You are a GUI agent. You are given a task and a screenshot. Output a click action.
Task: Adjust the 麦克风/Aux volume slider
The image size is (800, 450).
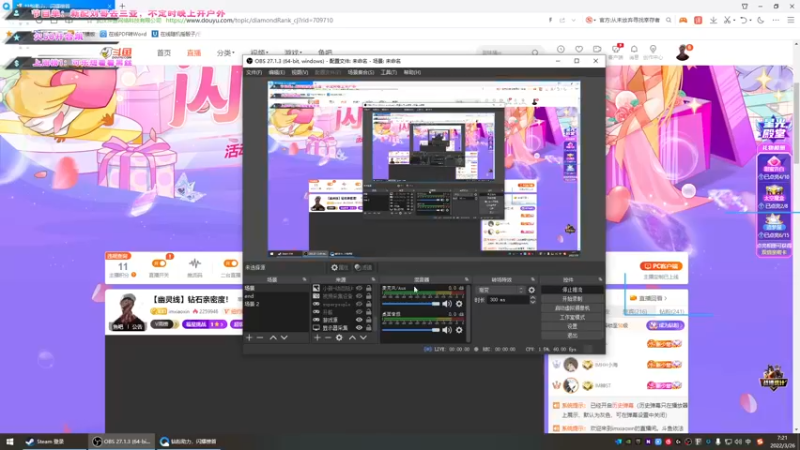tap(411, 304)
